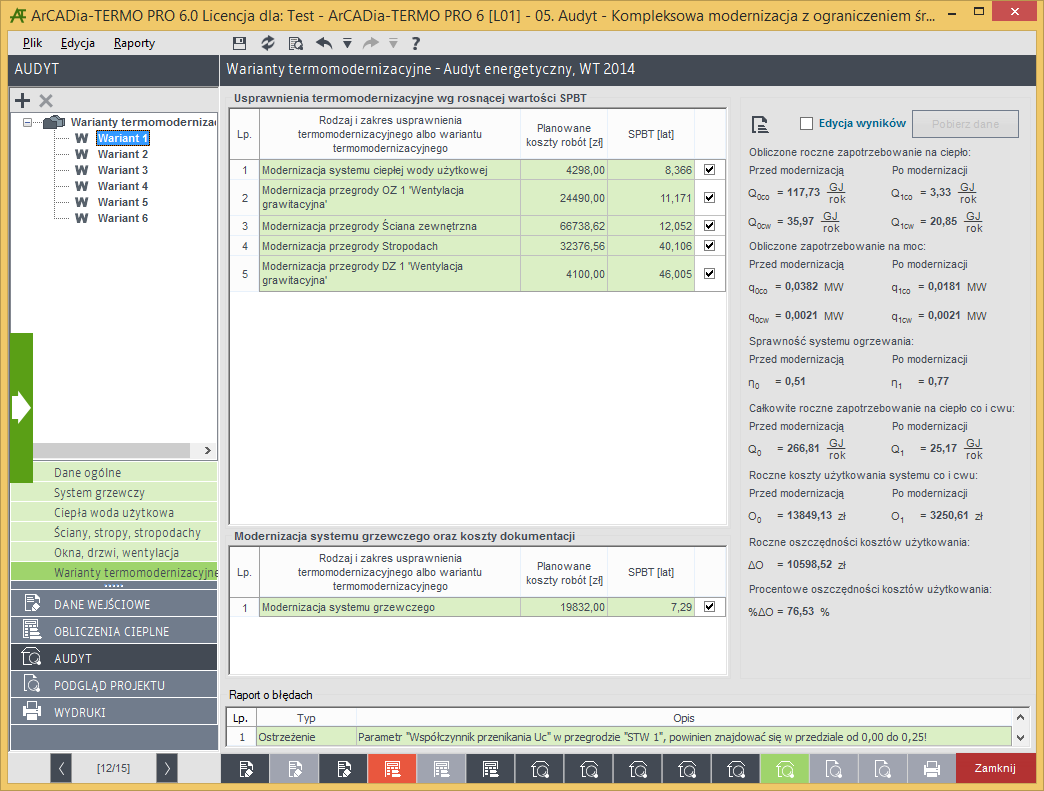
Task: Click the W icon next to Wariant 6
Action: tap(82, 218)
